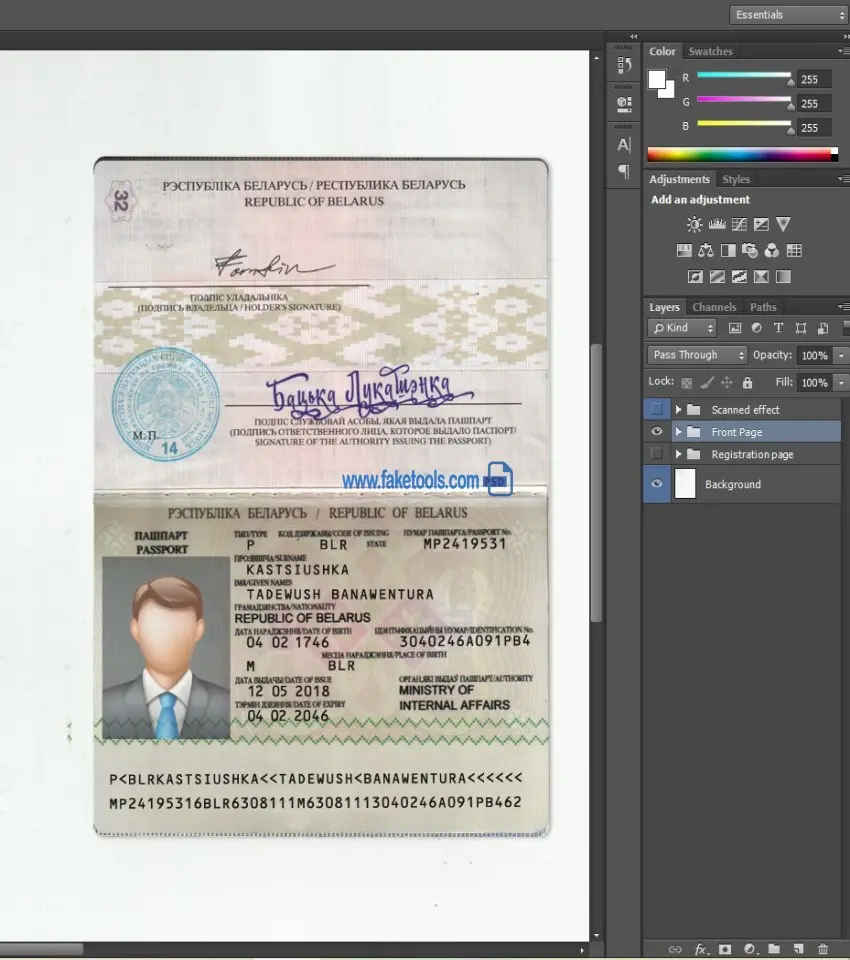
Task: Expand the Registration page group
Action: pos(678,455)
